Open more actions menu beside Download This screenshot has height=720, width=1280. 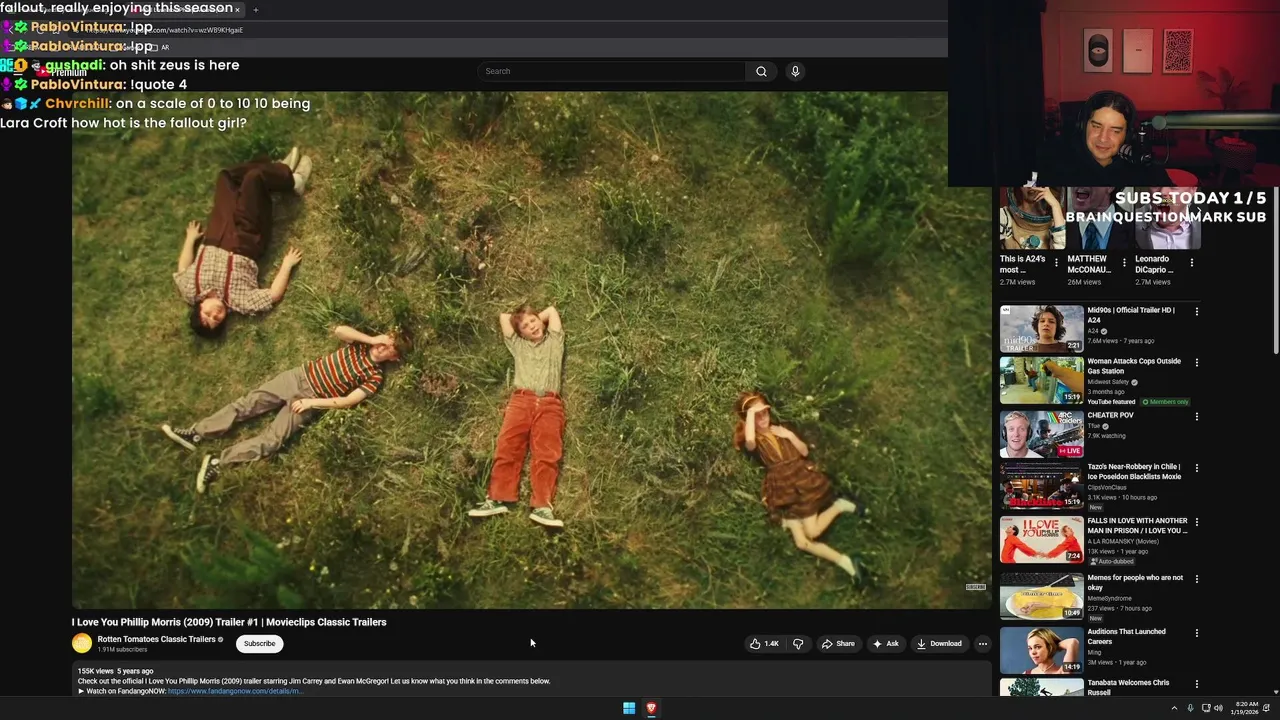983,644
